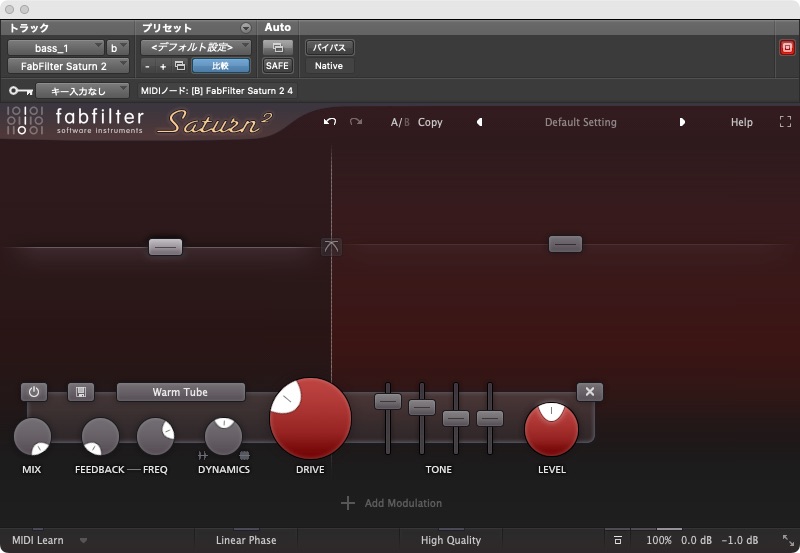Image resolution: width=800 pixels, height=553 pixels.
Task: Click the crossover band split marker
Action: (331, 246)
